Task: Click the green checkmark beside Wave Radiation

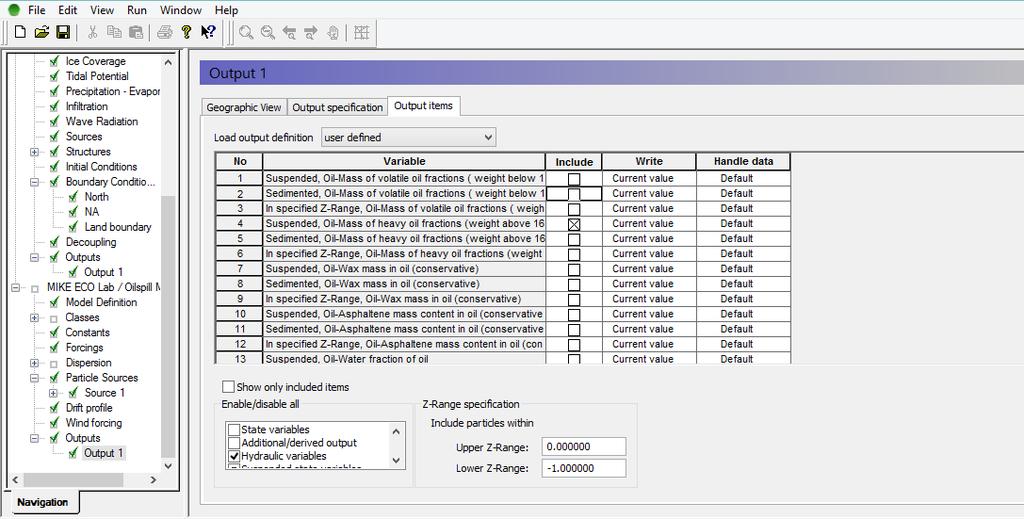Action: coord(54,121)
